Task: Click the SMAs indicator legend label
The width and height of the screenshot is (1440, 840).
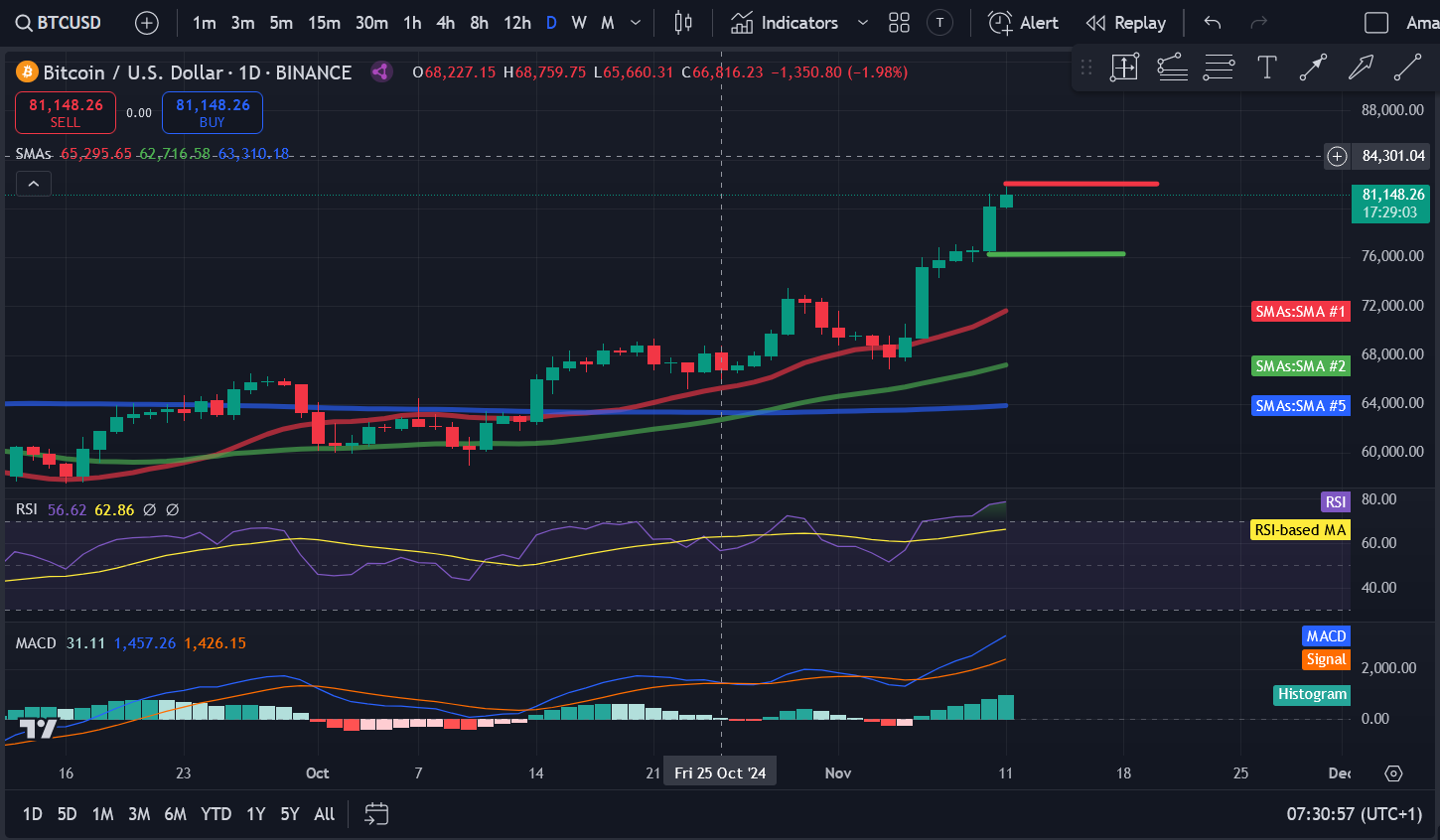Action: click(33, 154)
